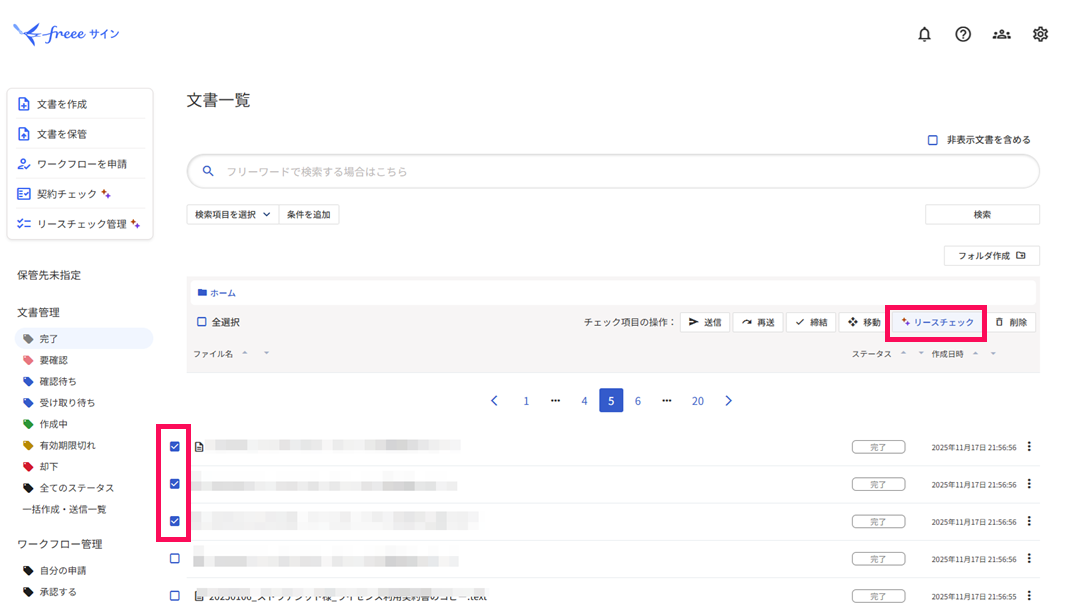The image size is (1074, 606).
Task: Click the 承認する tag icon
Action: tap(28, 592)
